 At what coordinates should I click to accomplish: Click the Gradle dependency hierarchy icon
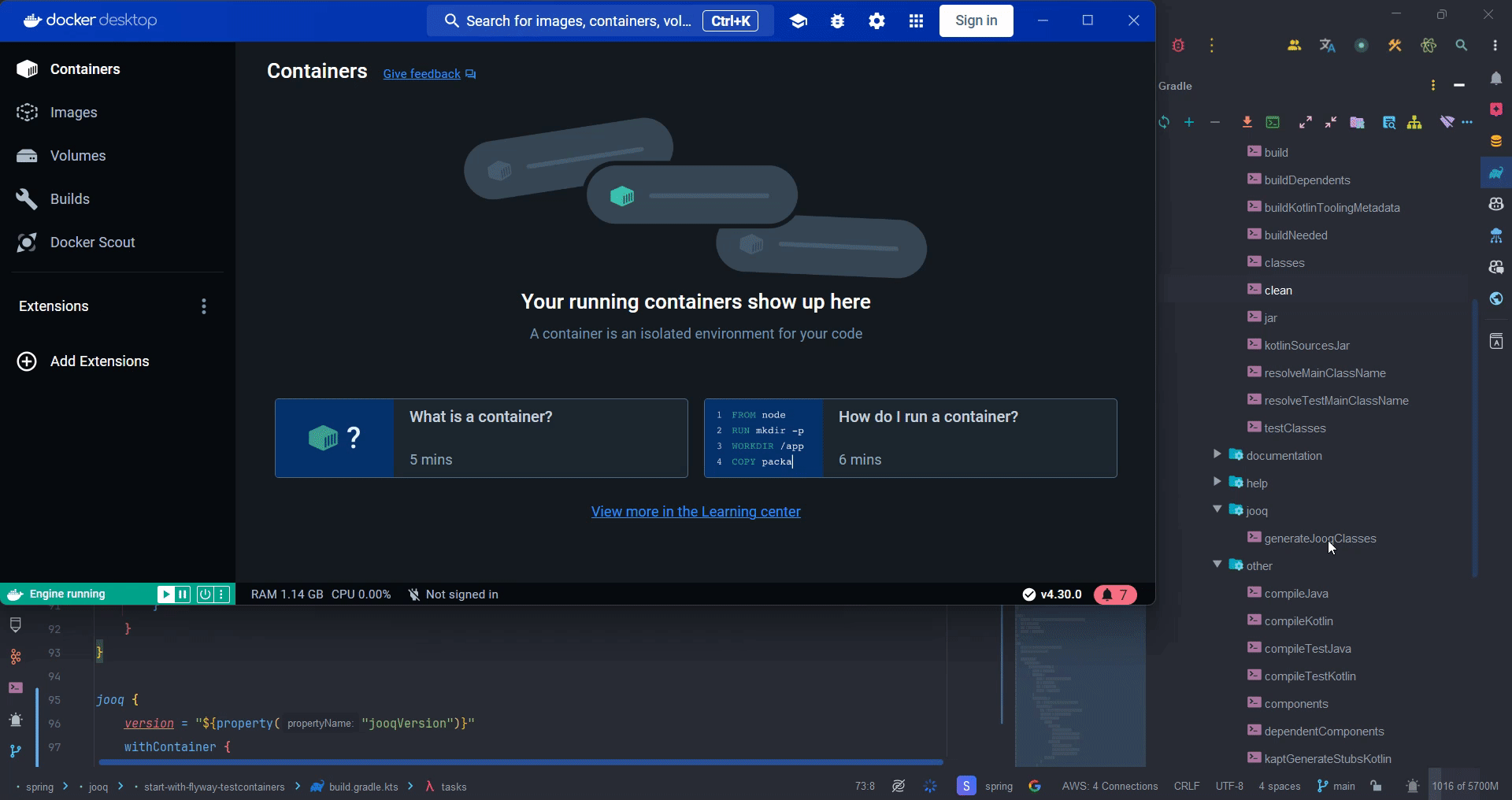tap(1414, 122)
